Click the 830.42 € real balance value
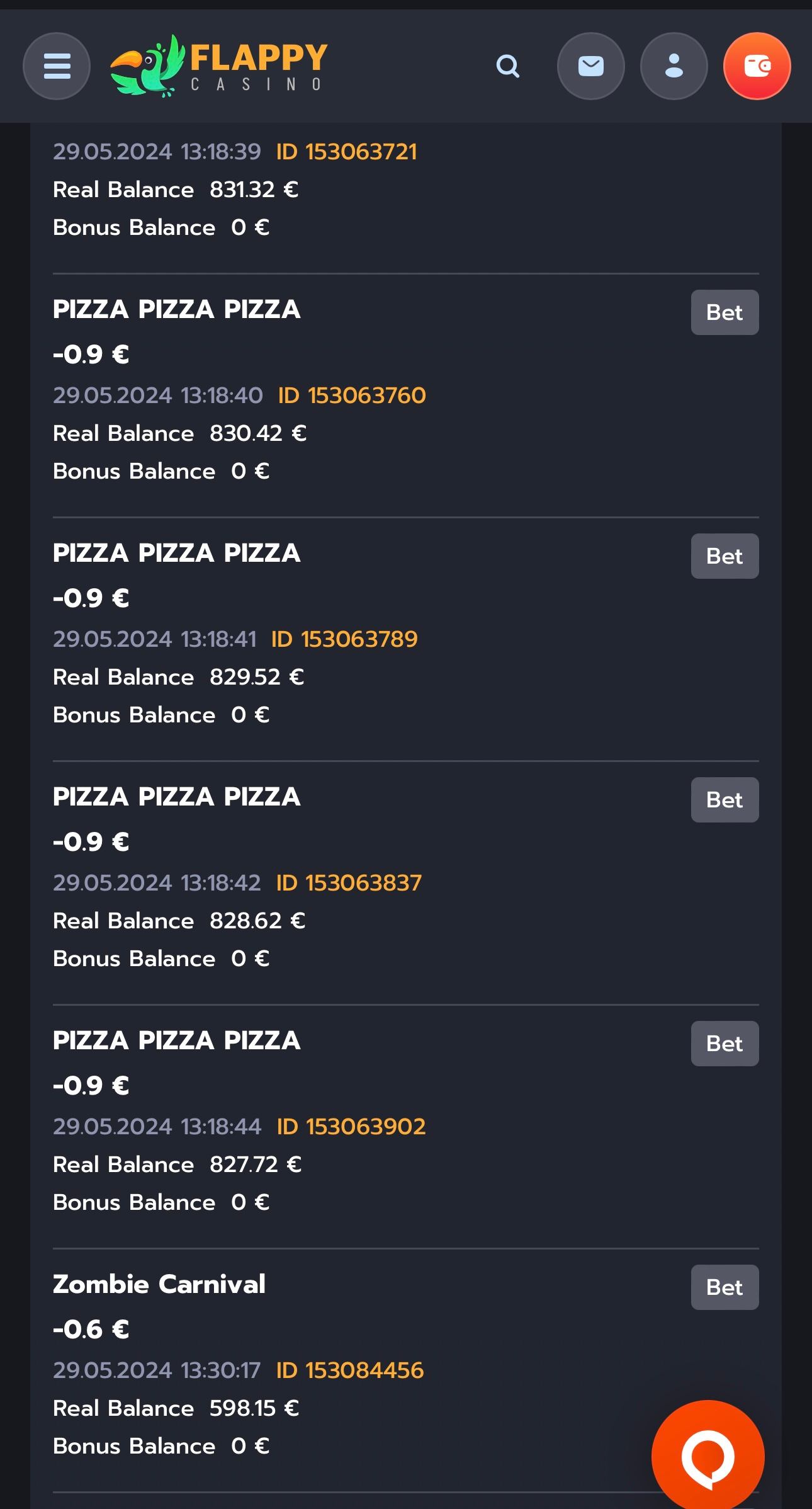The width and height of the screenshot is (812, 1509). (x=257, y=433)
